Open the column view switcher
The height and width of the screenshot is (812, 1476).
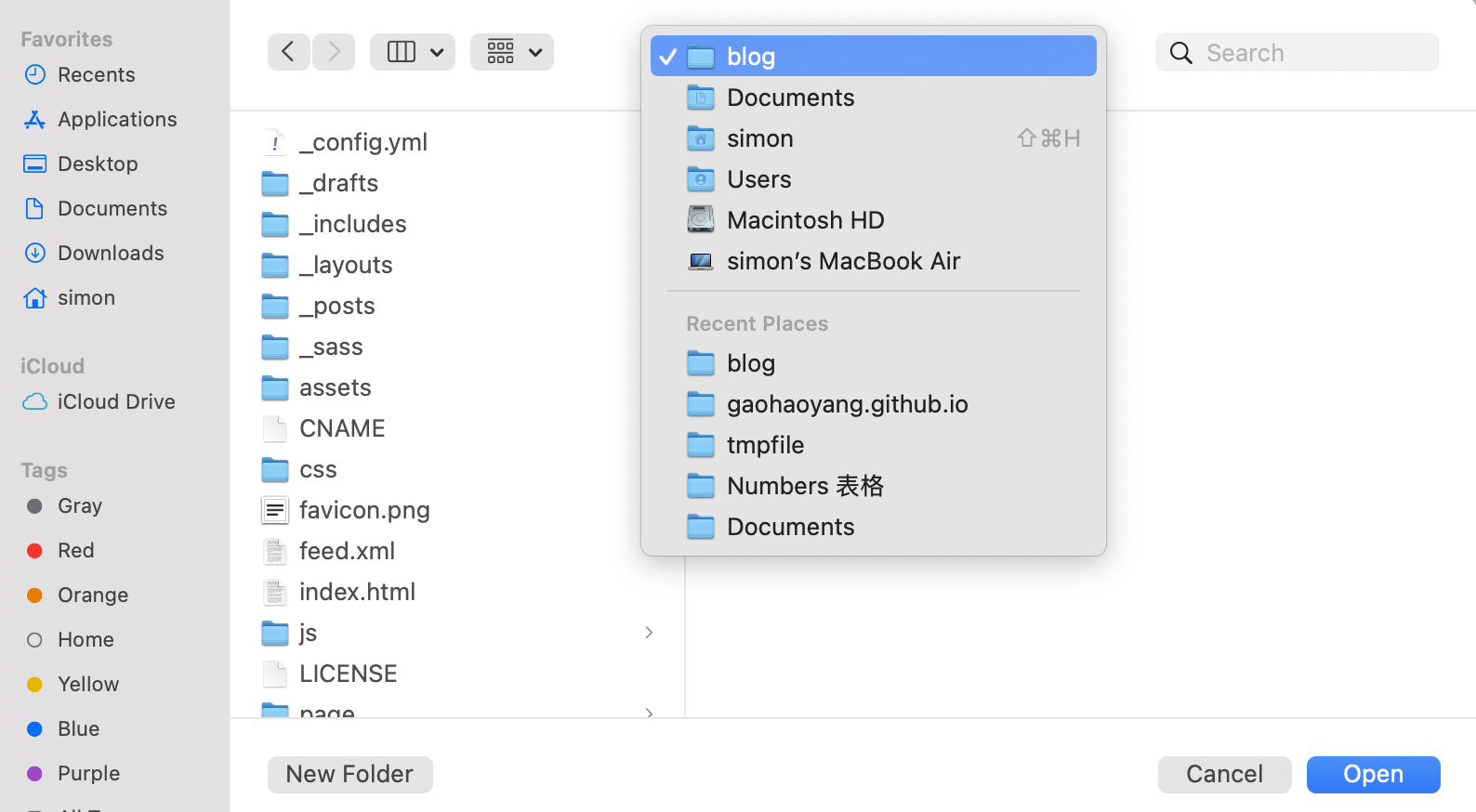tap(413, 52)
